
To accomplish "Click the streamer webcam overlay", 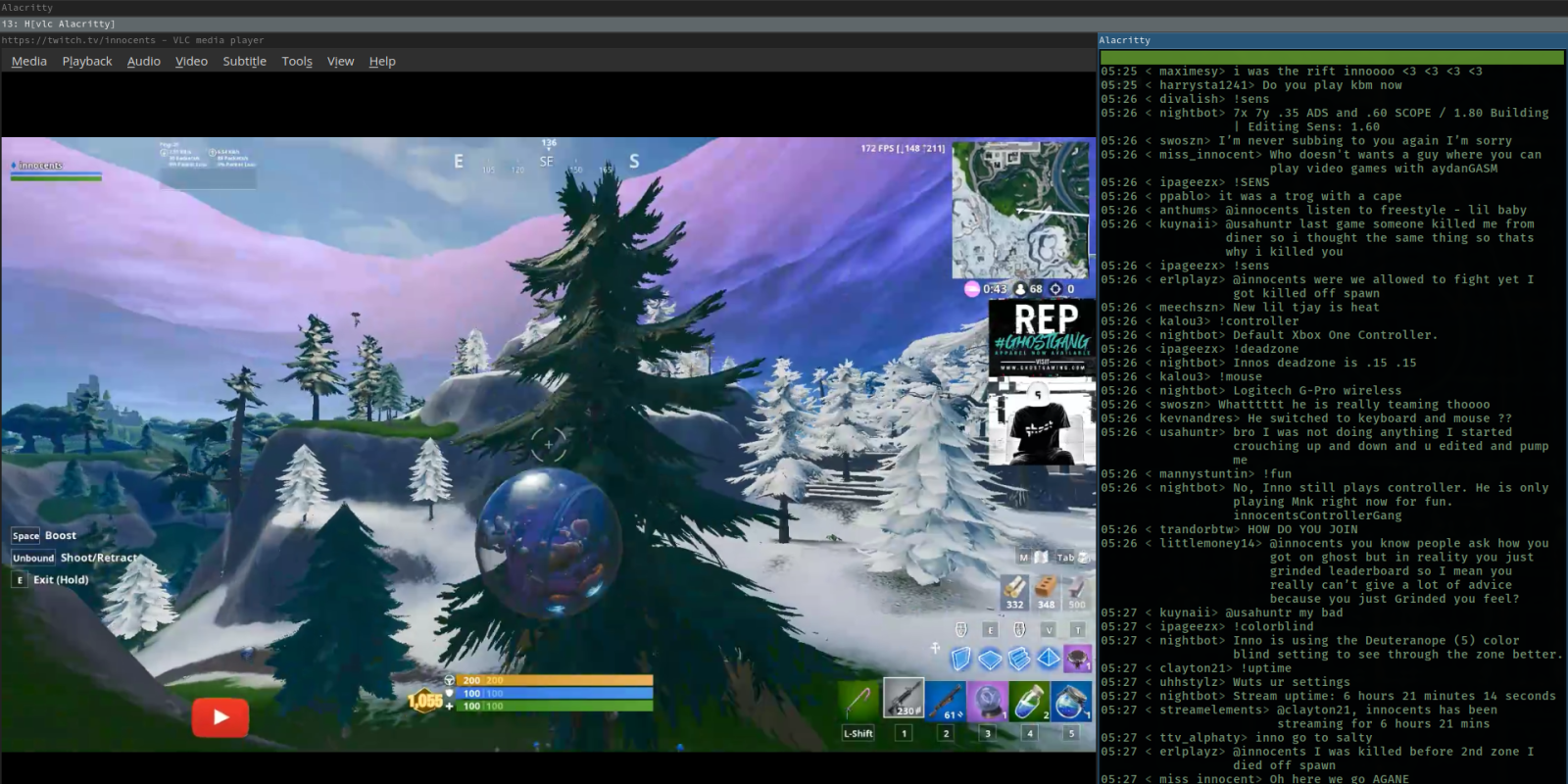I will coord(1041,419).
